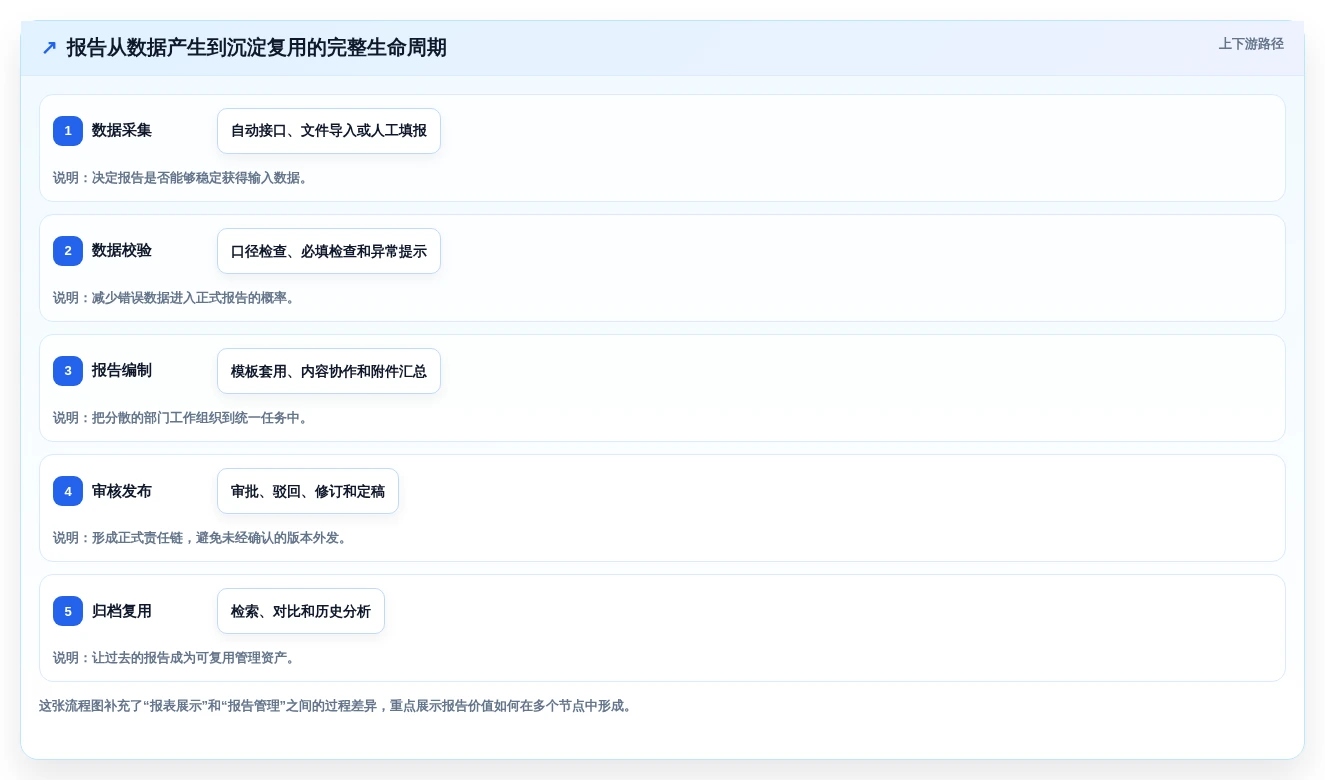Click the title 报告从数据产生到沉淀复用的完整生命周期

256,48
